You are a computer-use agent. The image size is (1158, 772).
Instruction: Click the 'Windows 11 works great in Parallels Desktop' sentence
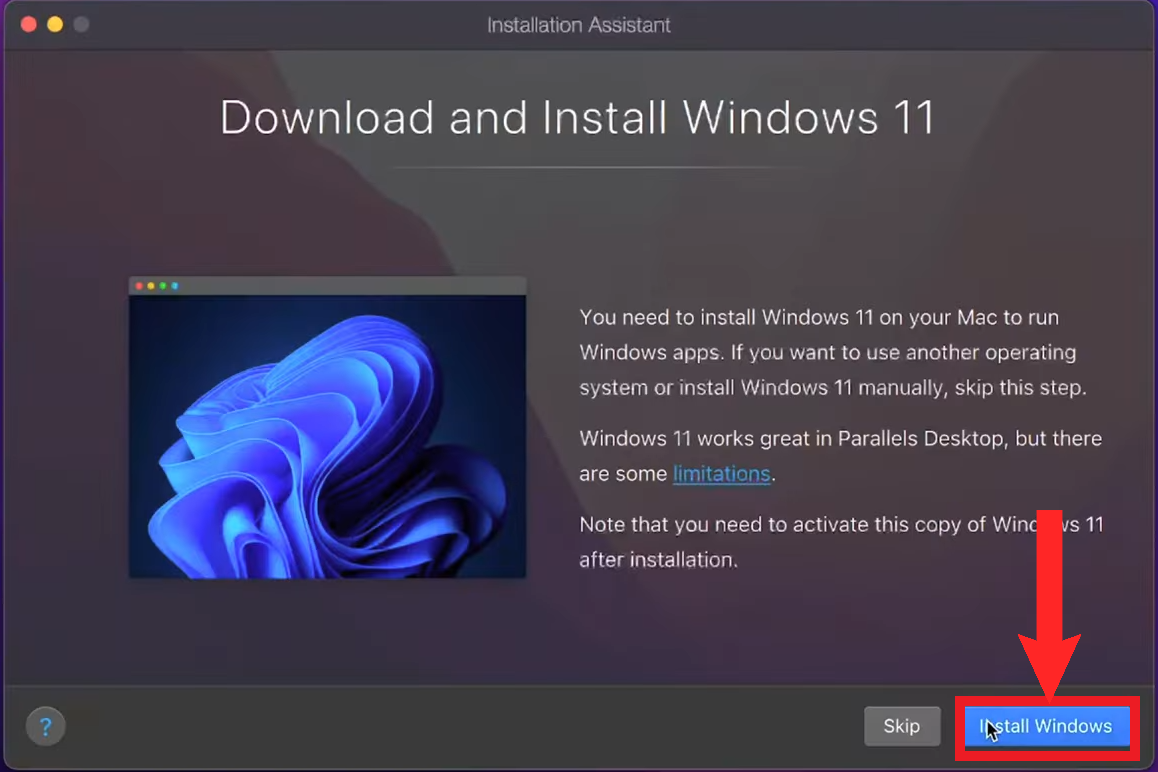tap(840, 456)
